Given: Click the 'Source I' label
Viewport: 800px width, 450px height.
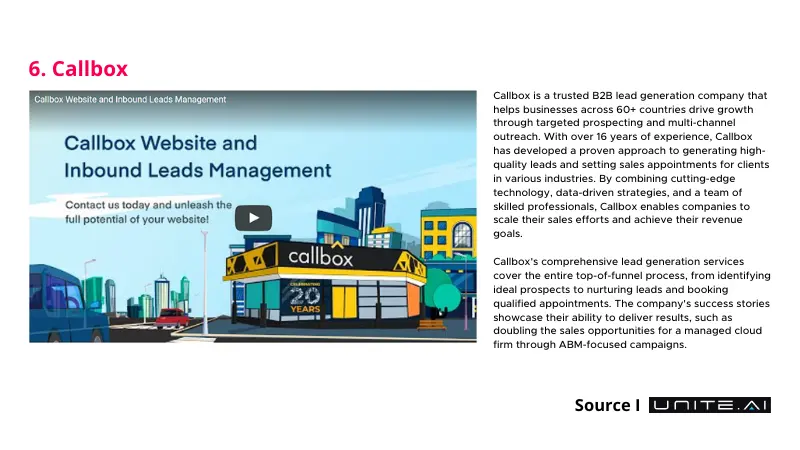Looking at the screenshot, I should (x=607, y=405).
